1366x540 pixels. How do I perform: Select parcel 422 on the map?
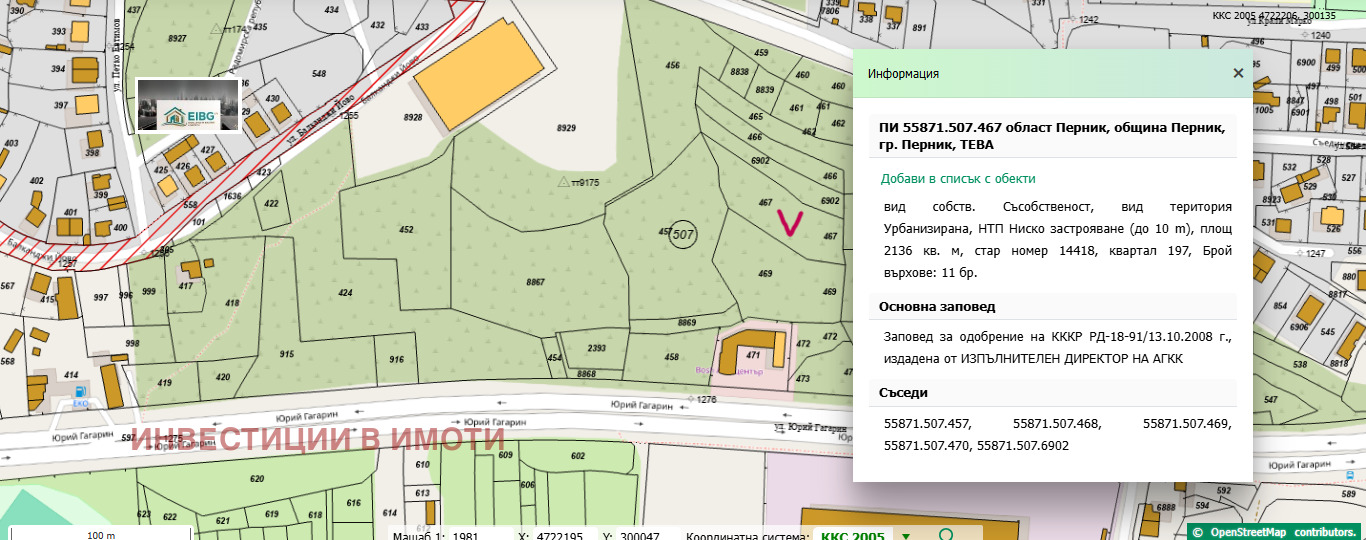272,203
